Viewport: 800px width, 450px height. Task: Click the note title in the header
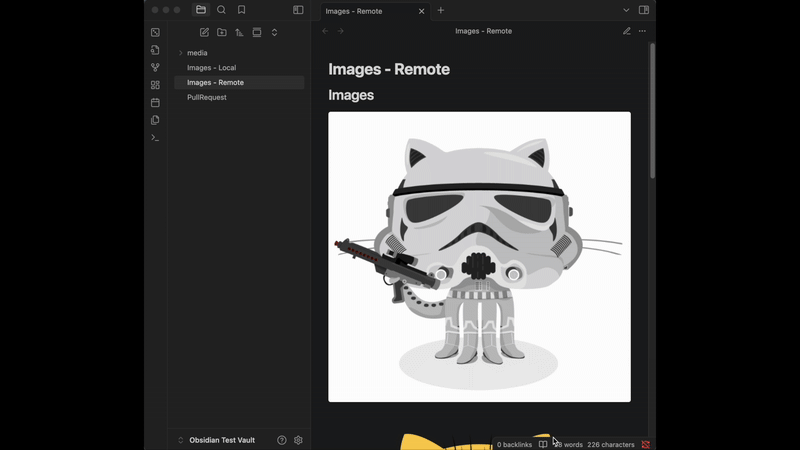click(x=483, y=31)
